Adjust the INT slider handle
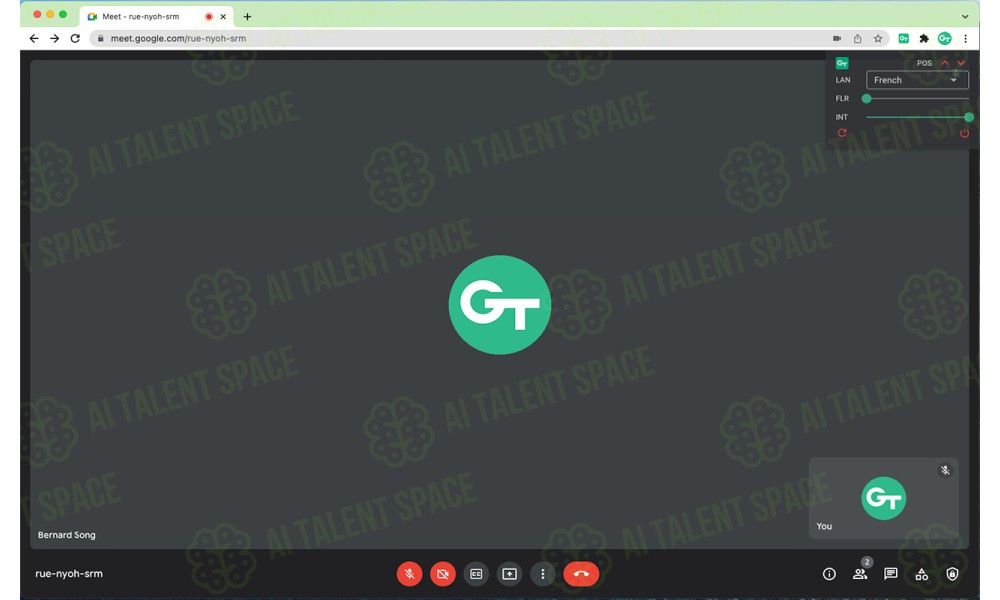This screenshot has height=600, width=1000. 969,117
